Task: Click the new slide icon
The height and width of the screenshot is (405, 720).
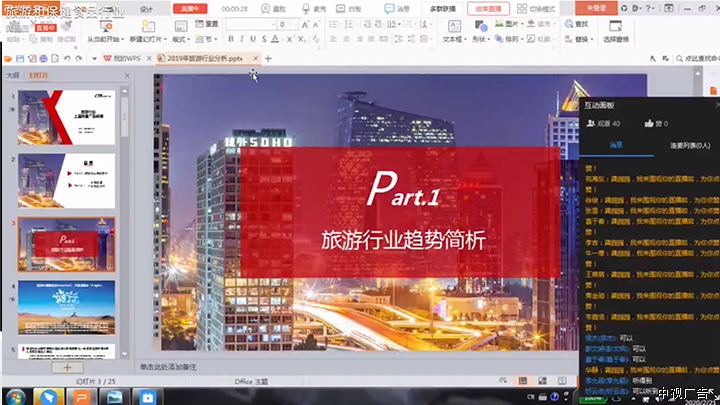Action: pos(148,26)
